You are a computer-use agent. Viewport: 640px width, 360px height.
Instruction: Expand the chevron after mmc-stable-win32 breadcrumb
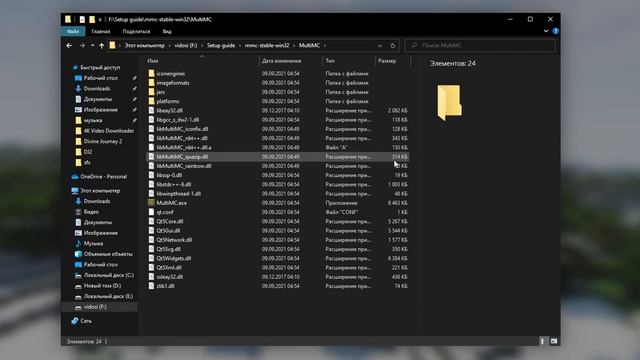click(294, 45)
